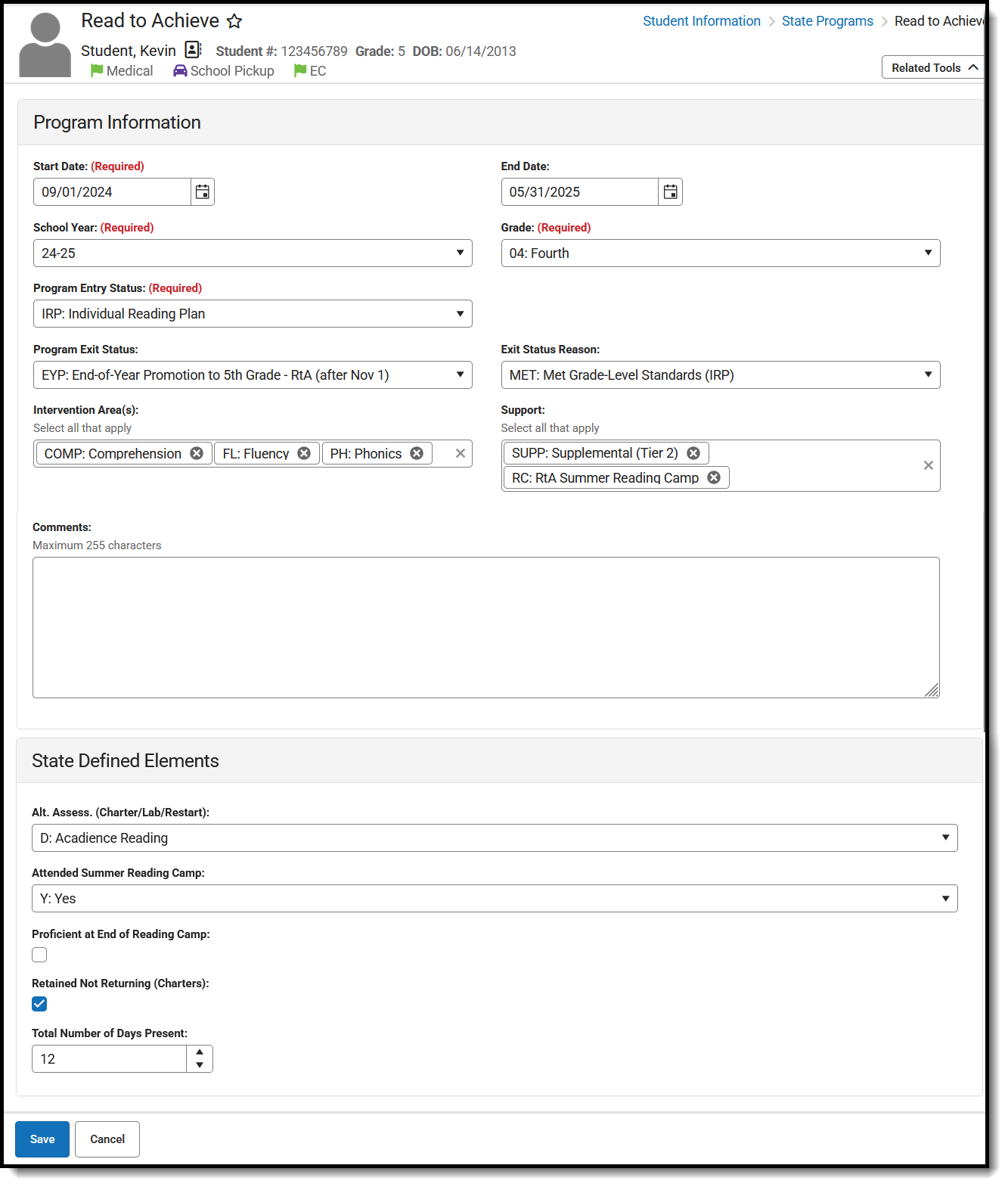The image size is (1008, 1187).
Task: Expand the Related Tools menu
Action: [x=934, y=68]
